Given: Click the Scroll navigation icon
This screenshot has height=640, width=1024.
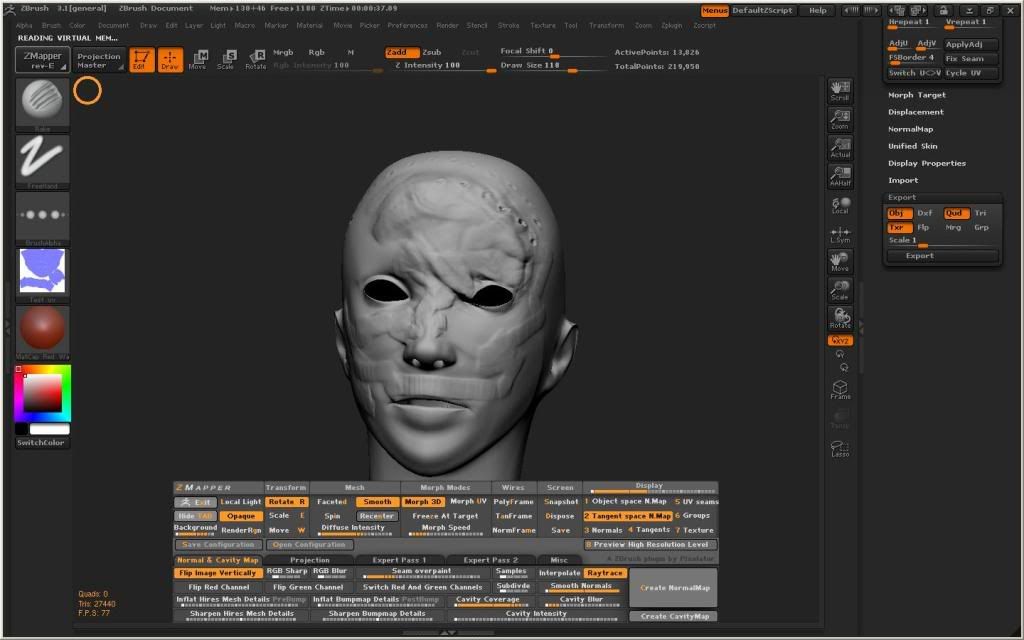Looking at the screenshot, I should (x=840, y=90).
